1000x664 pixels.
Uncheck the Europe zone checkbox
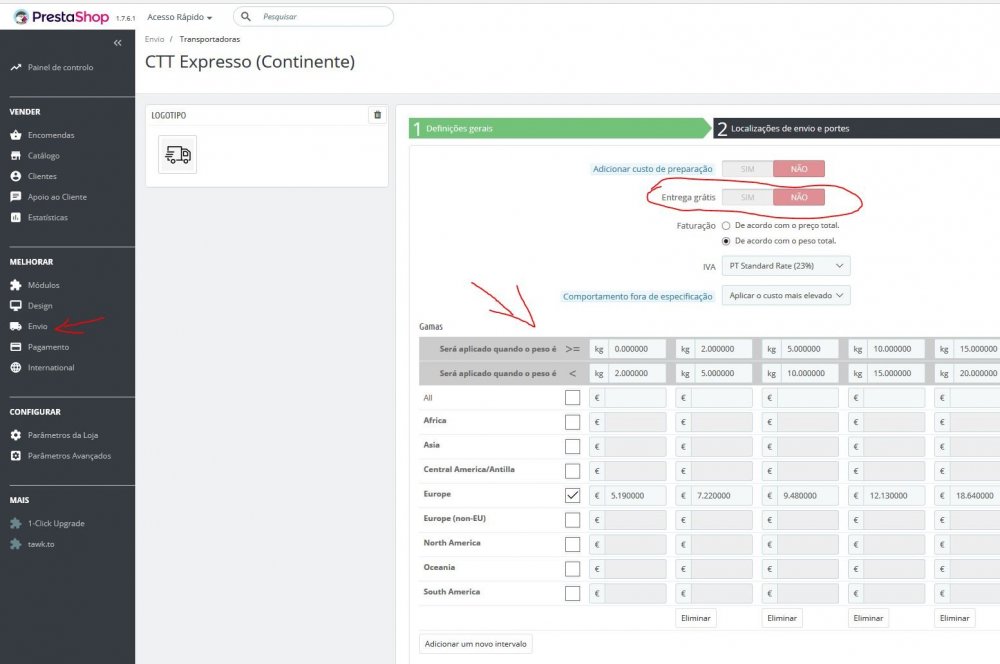click(573, 495)
